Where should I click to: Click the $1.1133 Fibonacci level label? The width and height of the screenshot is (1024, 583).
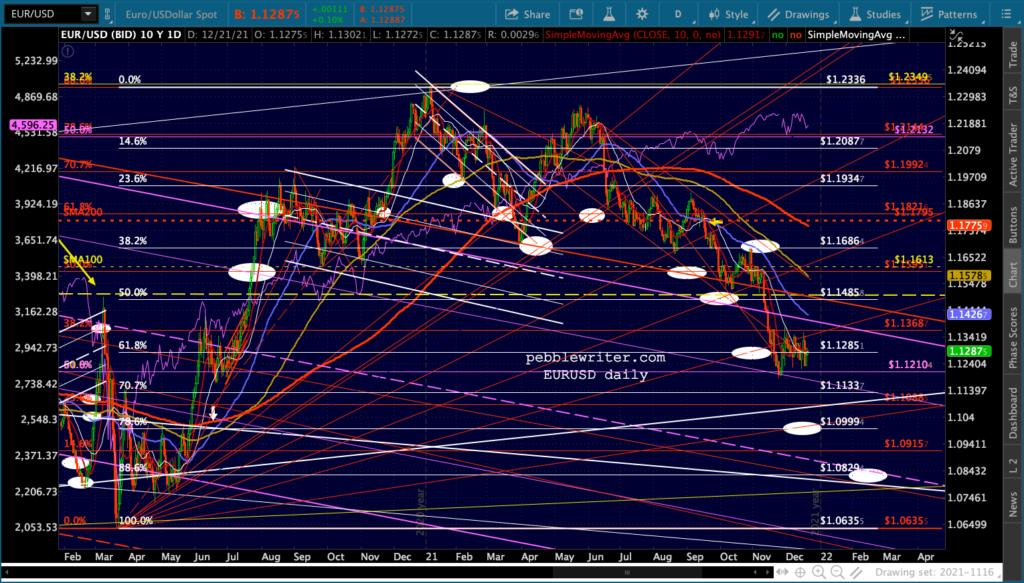[842, 386]
